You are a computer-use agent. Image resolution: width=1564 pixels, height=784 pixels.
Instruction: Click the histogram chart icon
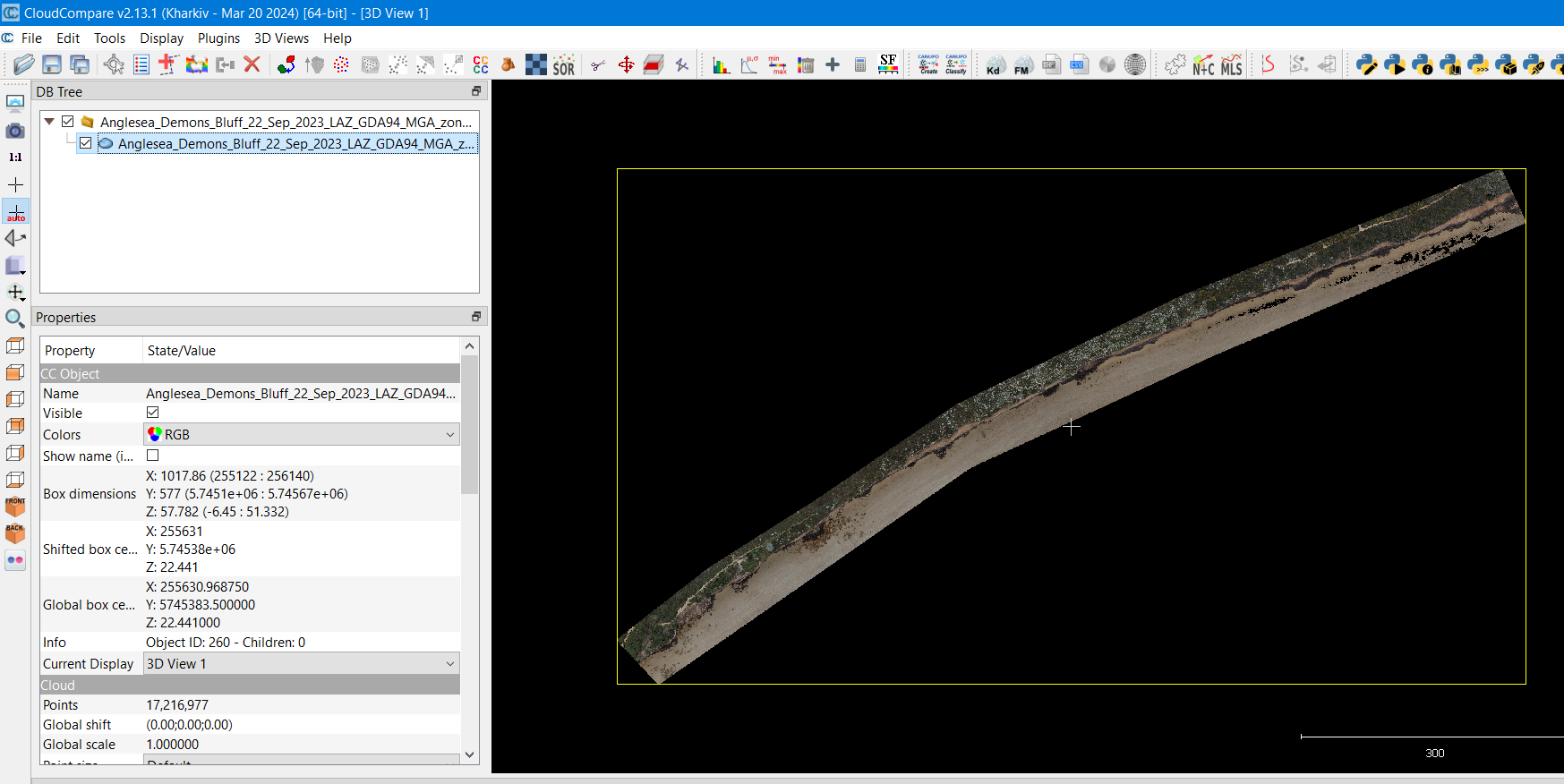coord(721,64)
